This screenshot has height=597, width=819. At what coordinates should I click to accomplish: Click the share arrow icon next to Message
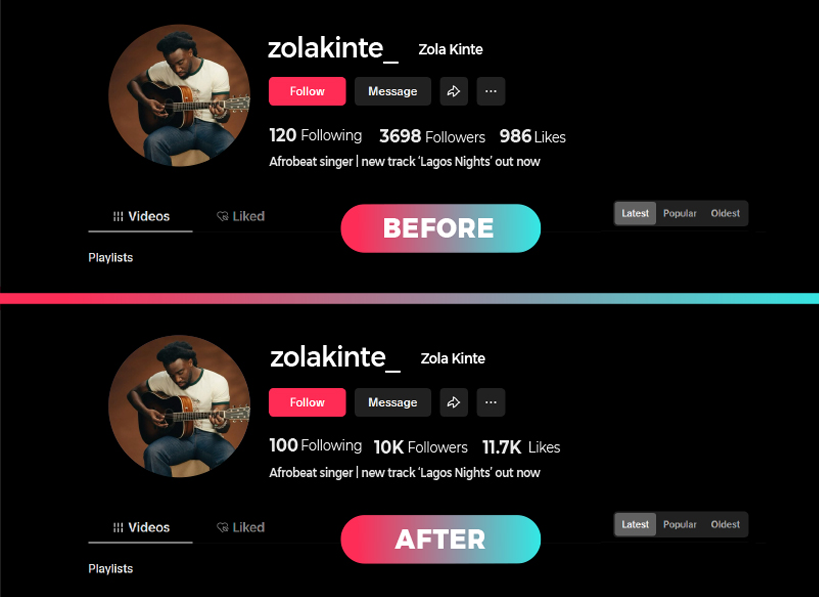tap(453, 91)
